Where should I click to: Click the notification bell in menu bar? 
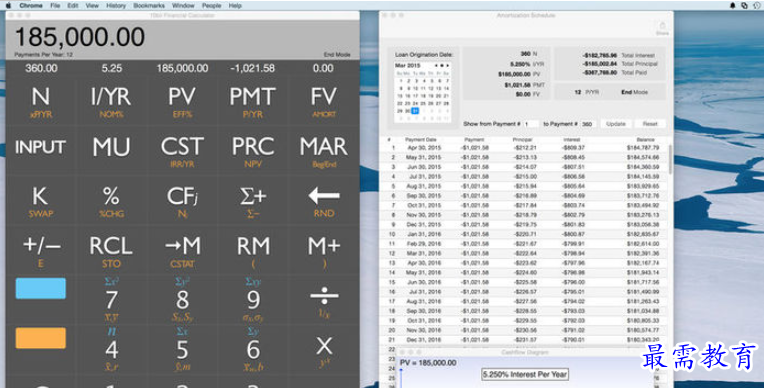click(732, 5)
